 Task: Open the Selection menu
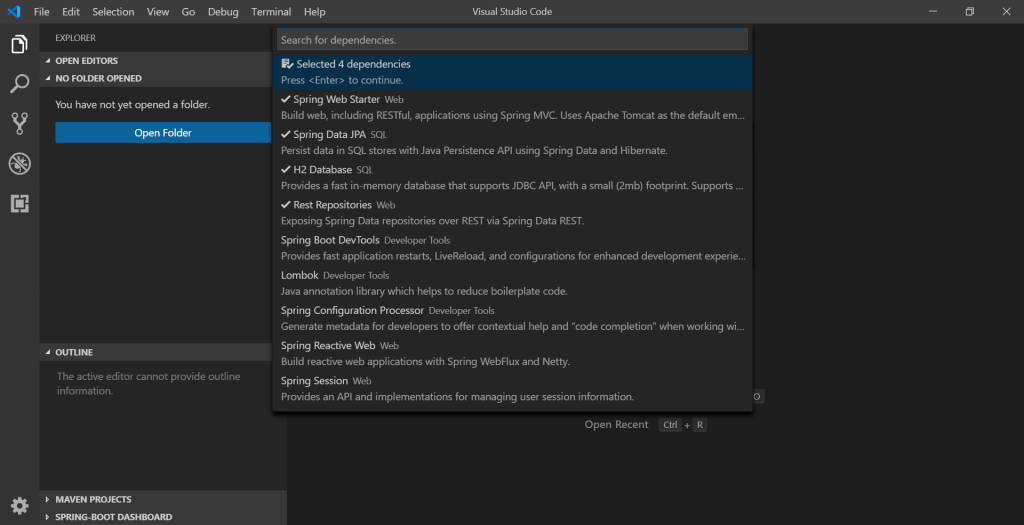pos(113,12)
